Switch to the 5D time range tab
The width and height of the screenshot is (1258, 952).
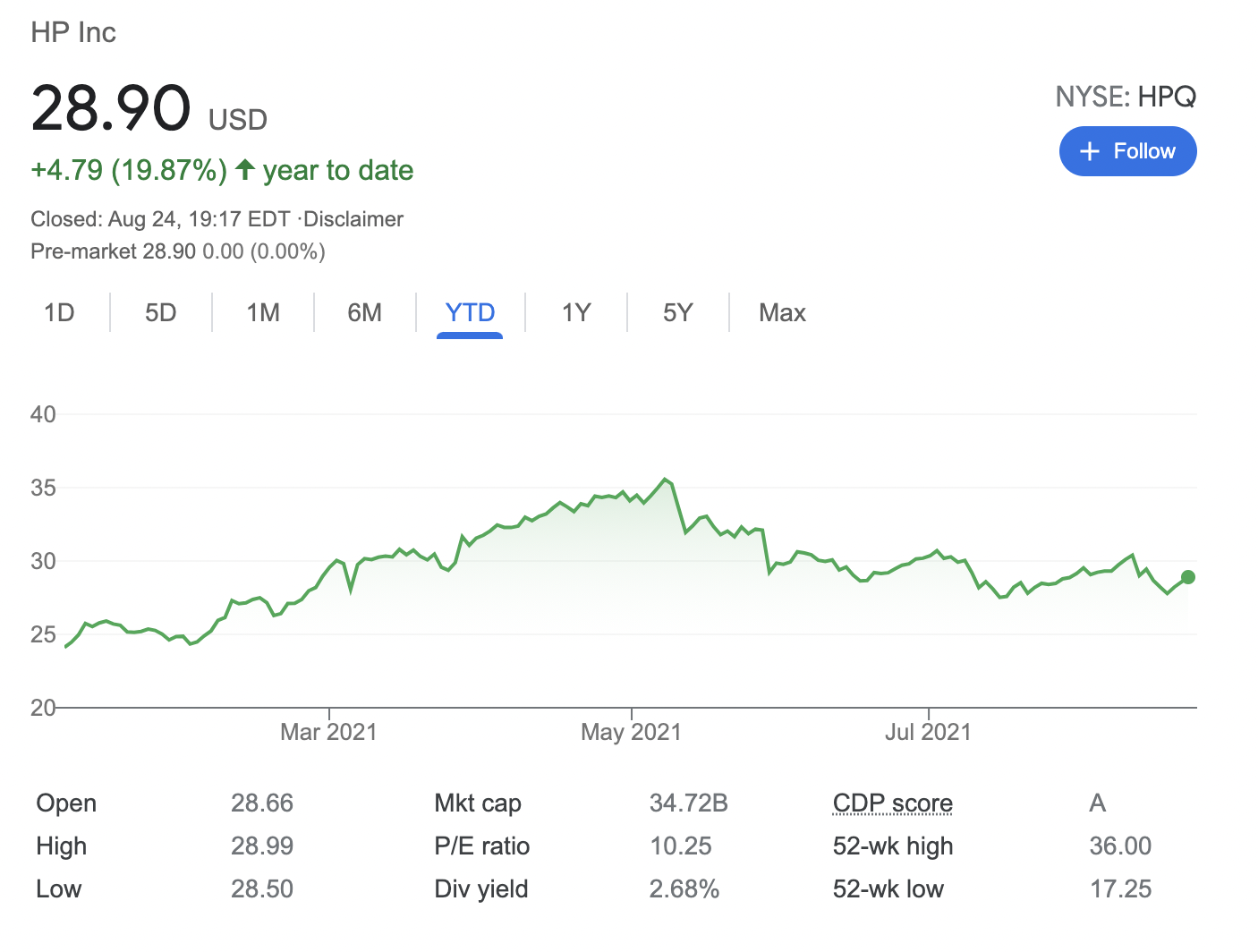[x=161, y=312]
